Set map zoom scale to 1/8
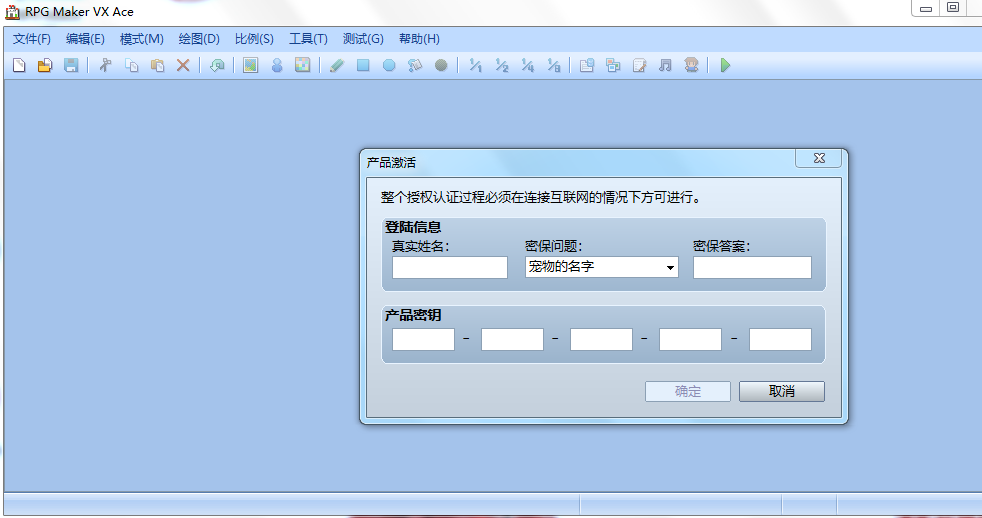 click(554, 65)
